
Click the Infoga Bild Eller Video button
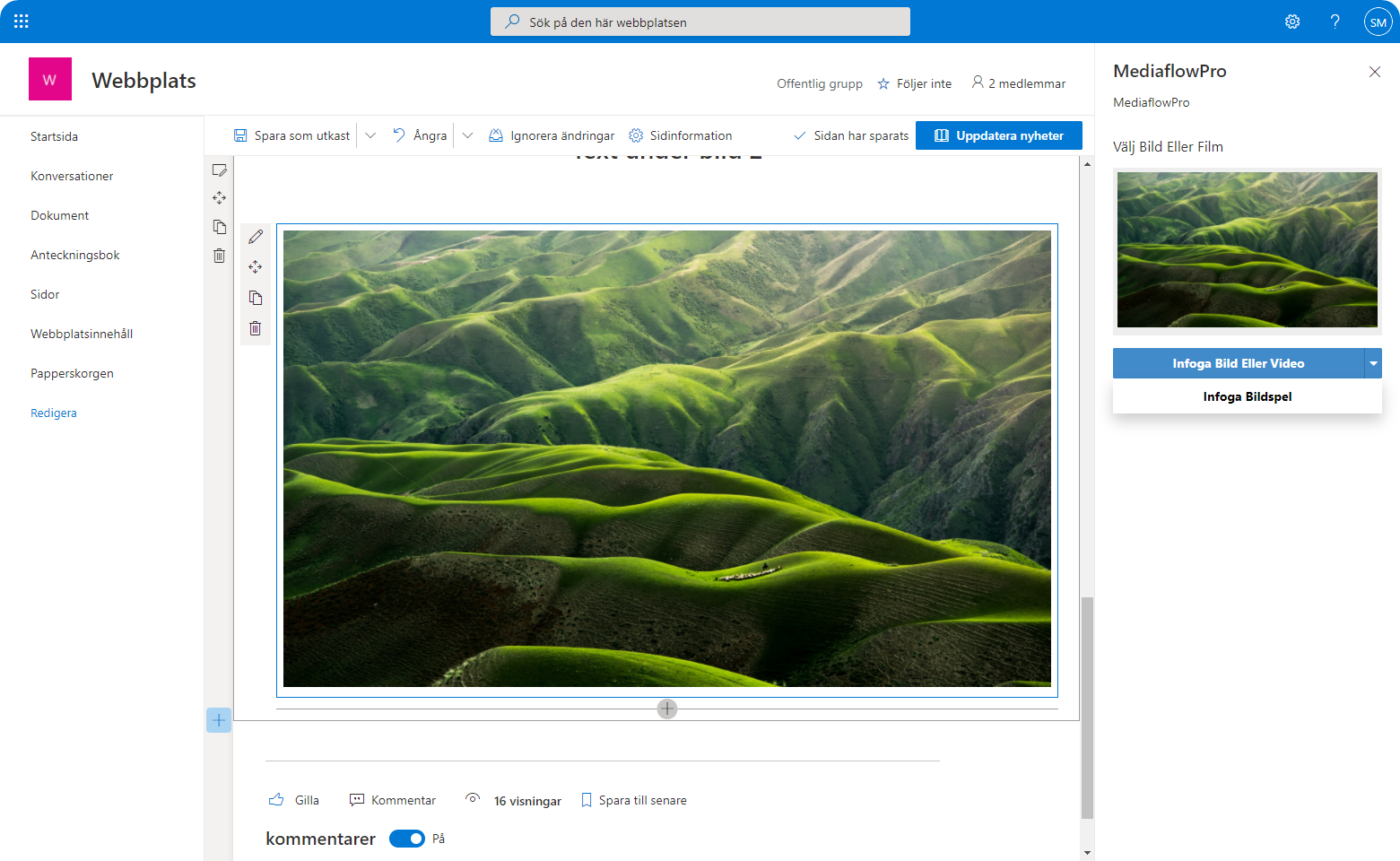(1239, 363)
